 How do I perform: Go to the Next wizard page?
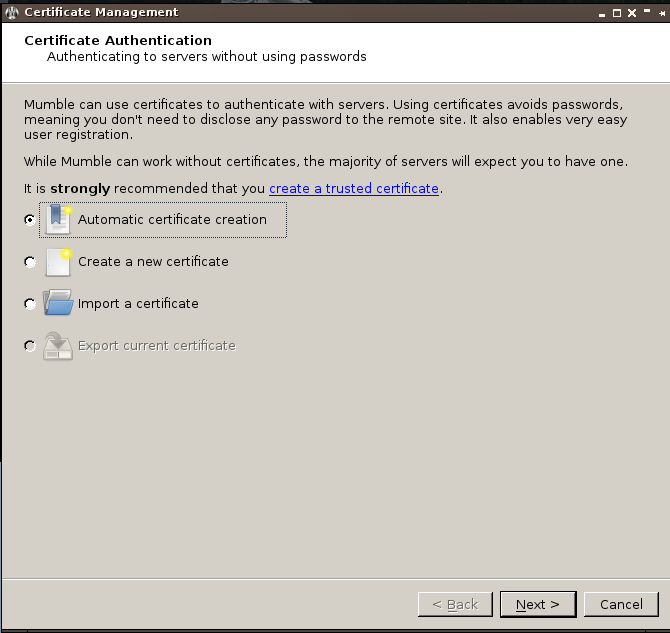coord(538,604)
